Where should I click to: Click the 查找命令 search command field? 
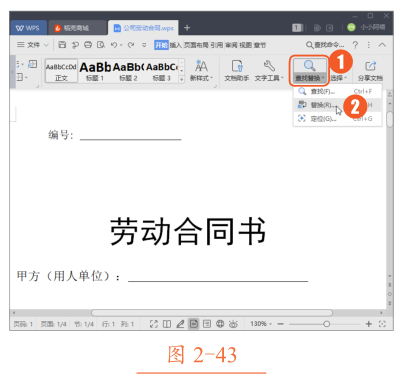pos(325,45)
